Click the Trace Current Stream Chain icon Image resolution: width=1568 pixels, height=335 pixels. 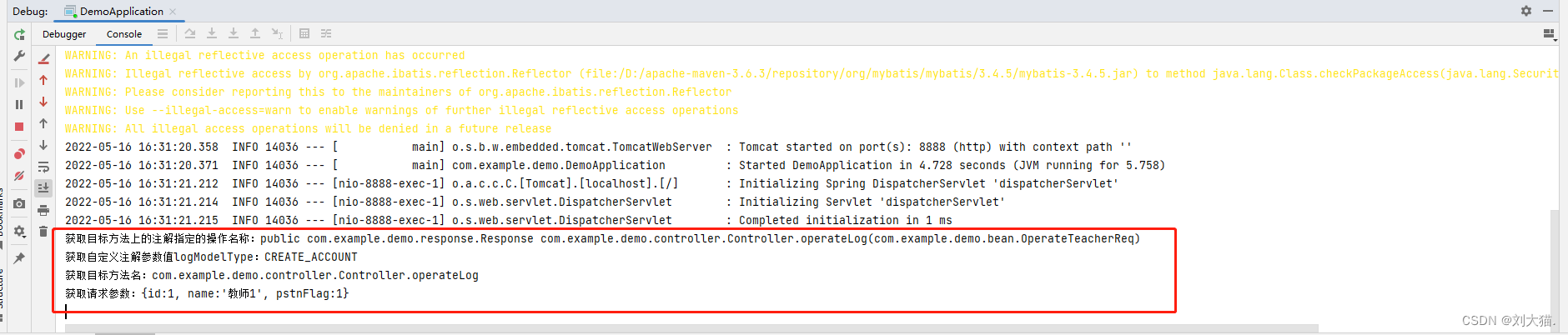[326, 33]
